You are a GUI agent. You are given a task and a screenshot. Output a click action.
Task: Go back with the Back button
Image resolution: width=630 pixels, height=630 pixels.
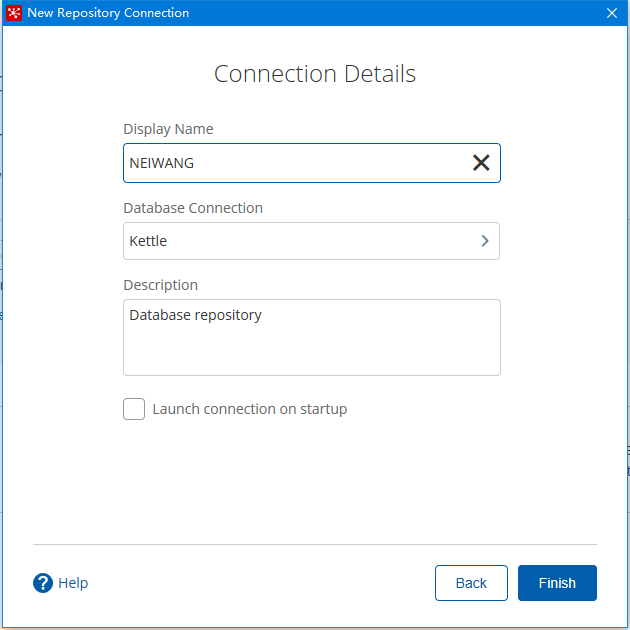(x=471, y=583)
